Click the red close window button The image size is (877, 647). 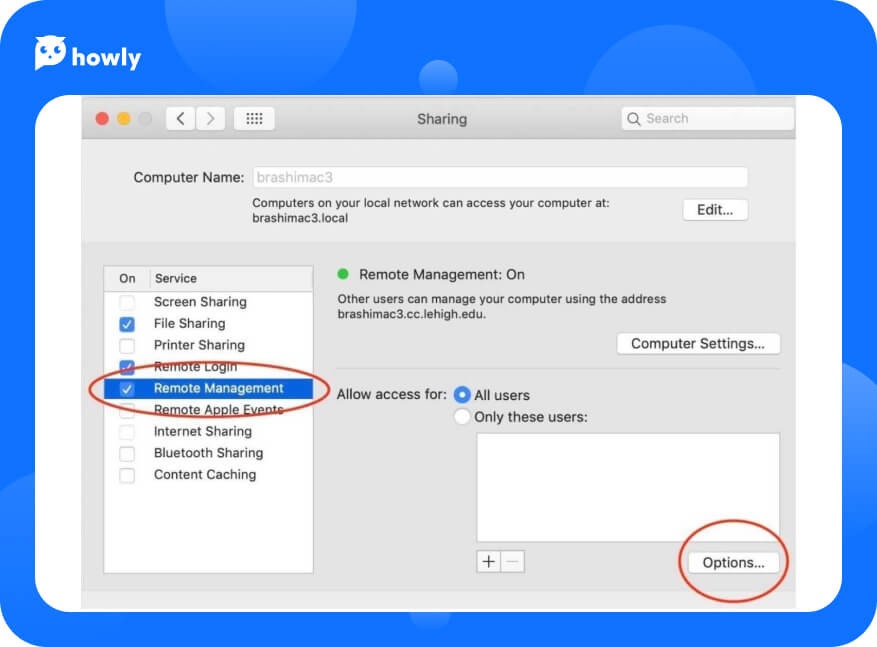pos(102,119)
